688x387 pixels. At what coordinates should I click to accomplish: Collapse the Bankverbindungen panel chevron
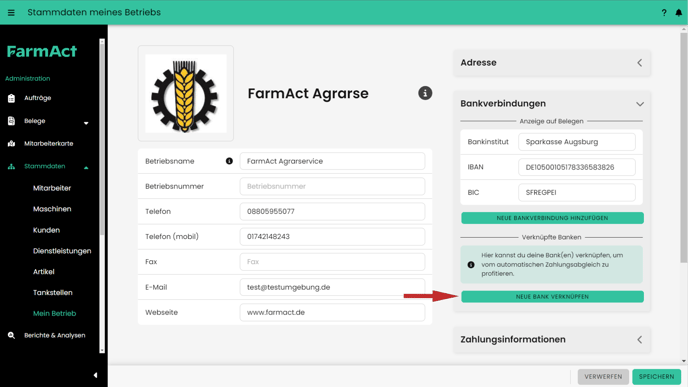640,104
